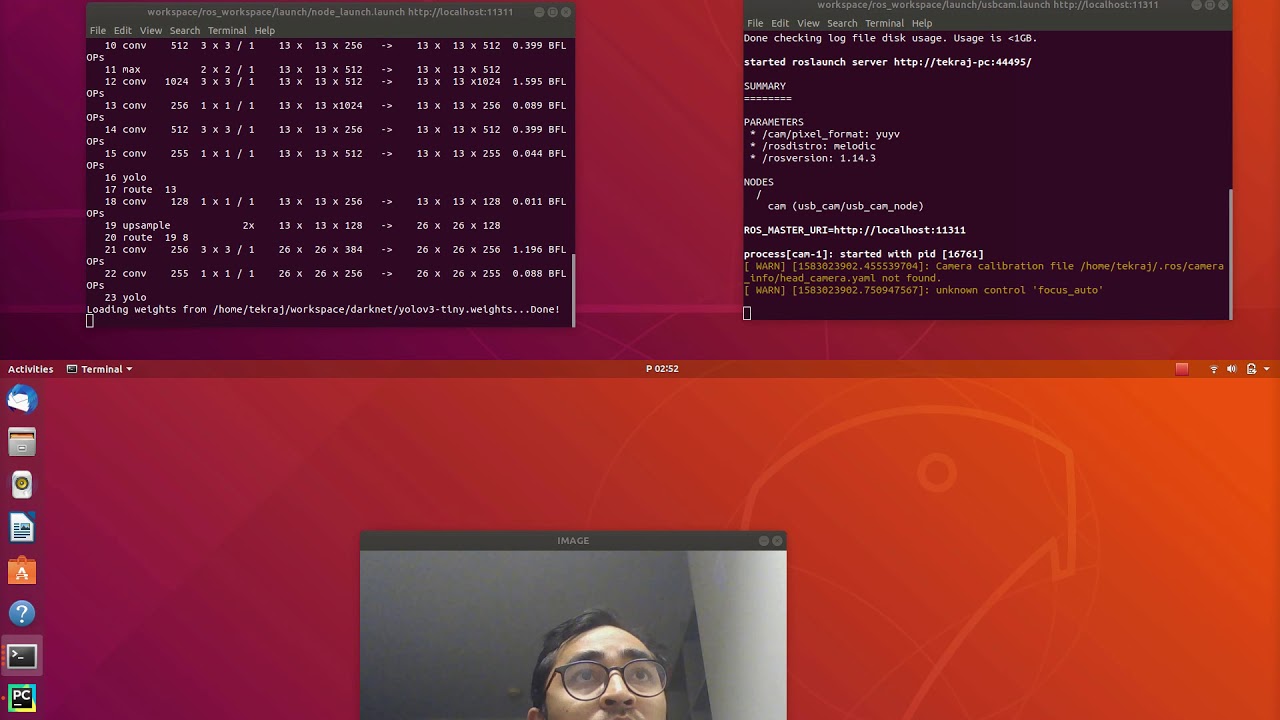
Task: Open Terminal menu in node_launch terminal
Action: 227,30
